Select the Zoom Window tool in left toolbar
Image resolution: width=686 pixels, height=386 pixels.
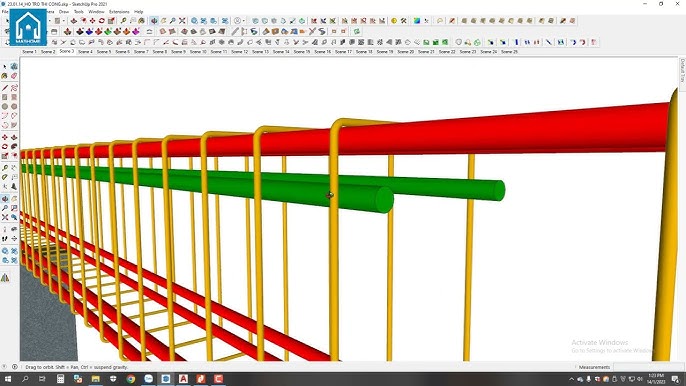click(14, 208)
